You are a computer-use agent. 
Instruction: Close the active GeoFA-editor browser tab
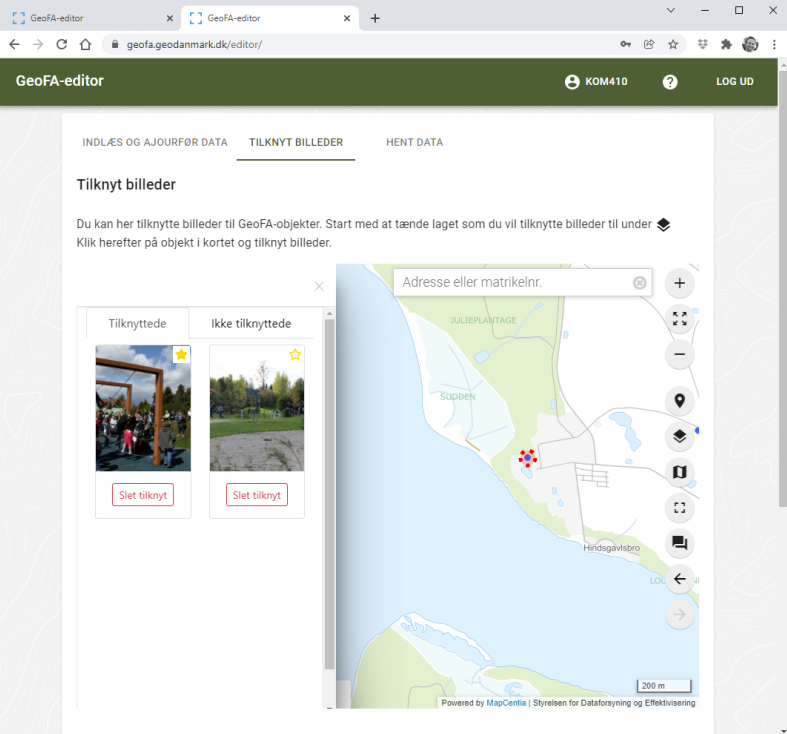(346, 18)
